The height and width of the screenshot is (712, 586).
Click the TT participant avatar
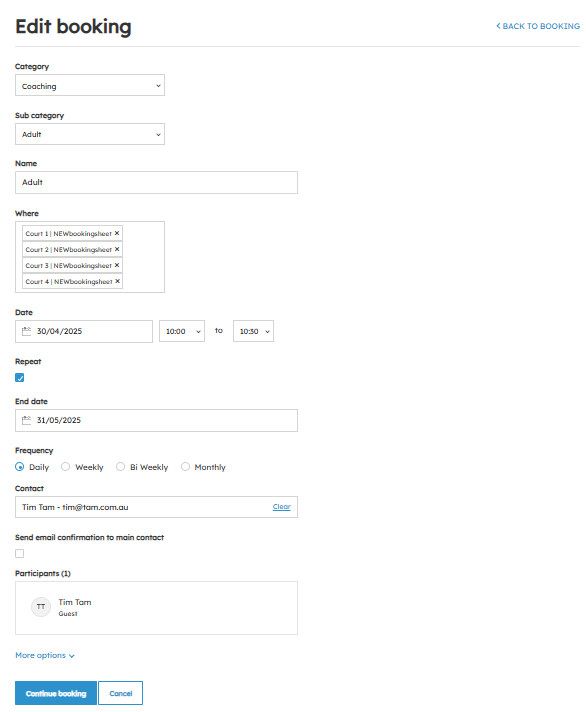[41, 607]
